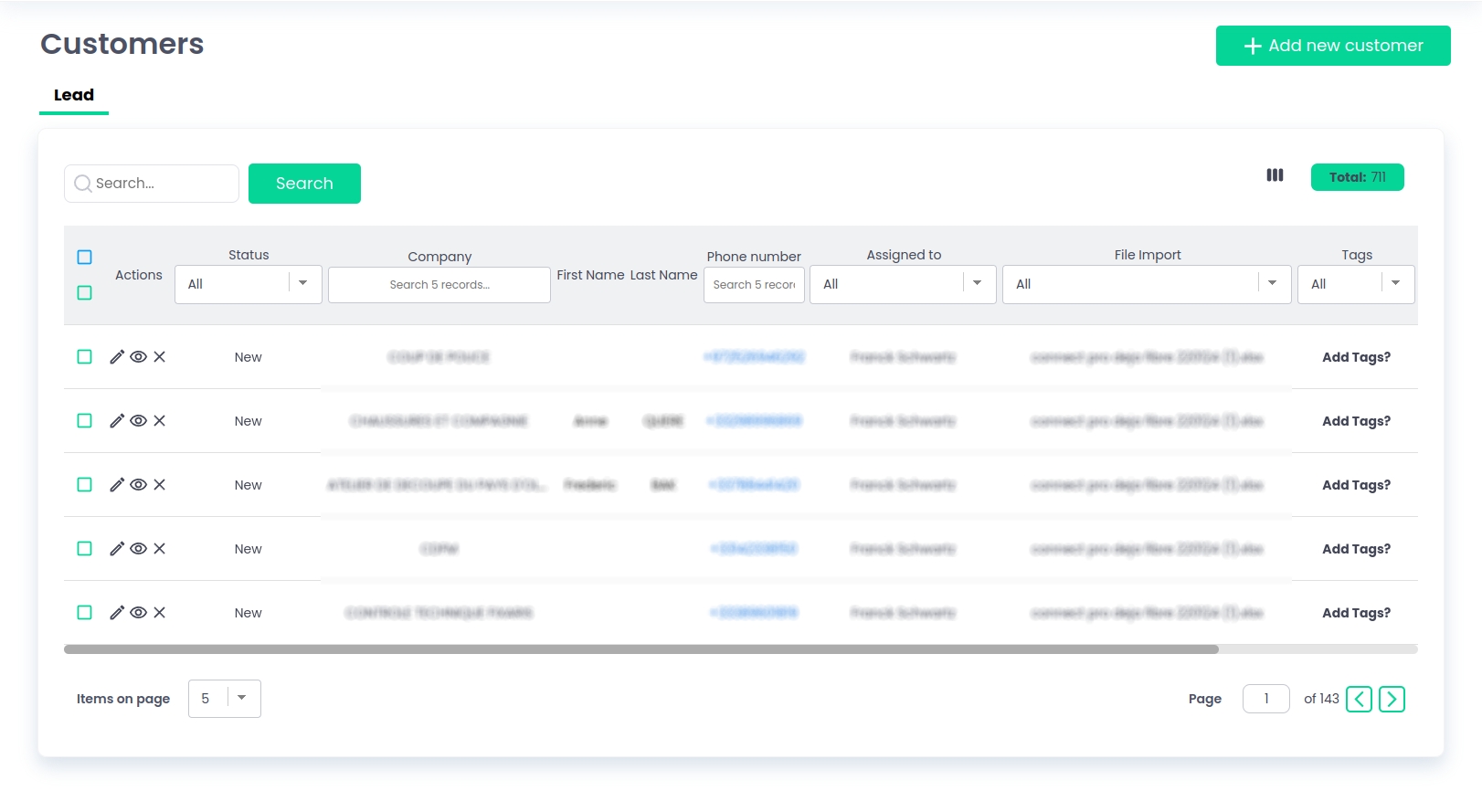
Task: Click the X delete icon in third row
Action: tap(159, 485)
